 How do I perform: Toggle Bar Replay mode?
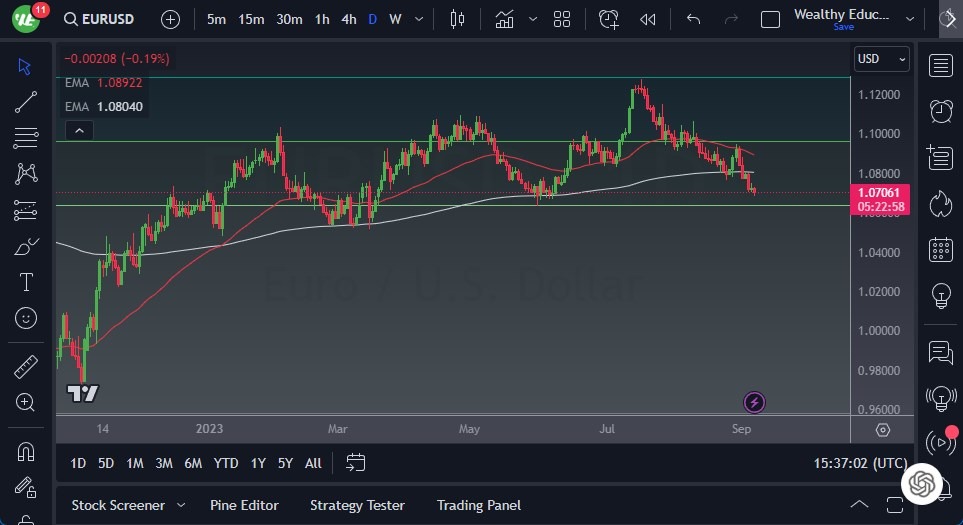point(648,19)
